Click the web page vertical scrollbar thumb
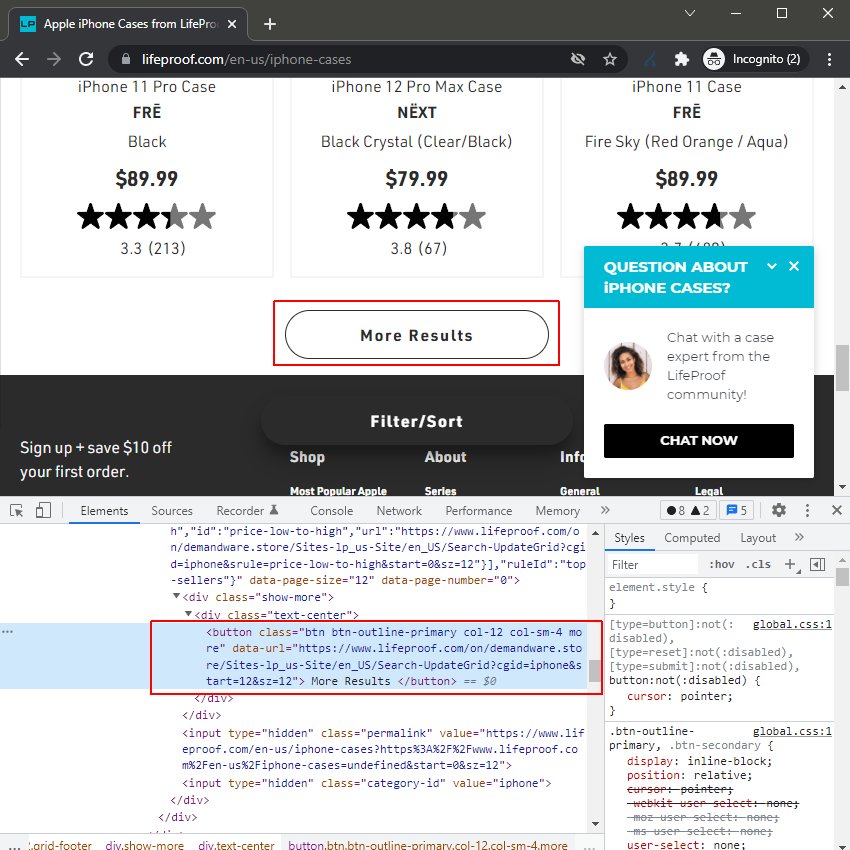 842,368
